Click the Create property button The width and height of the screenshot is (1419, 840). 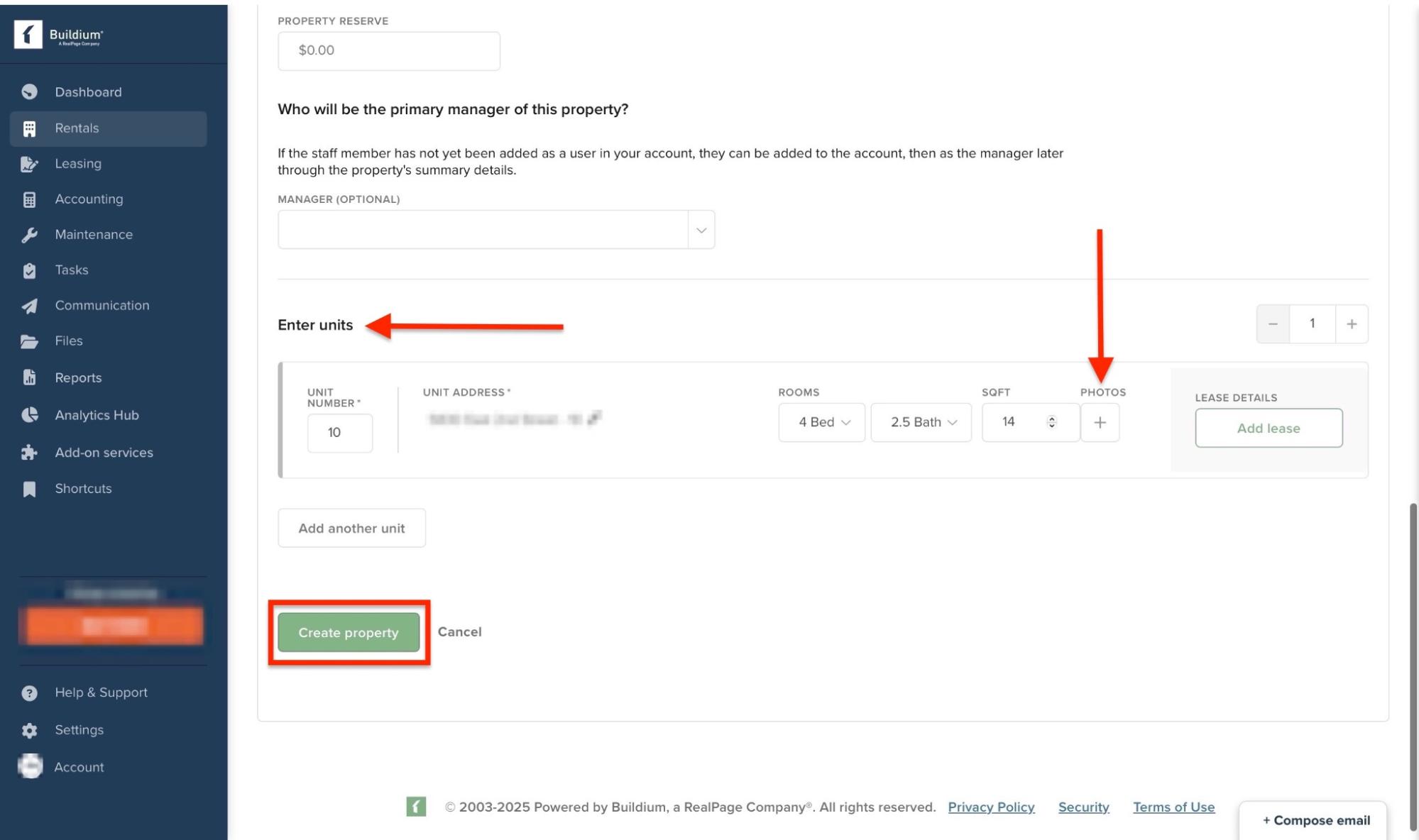(348, 632)
